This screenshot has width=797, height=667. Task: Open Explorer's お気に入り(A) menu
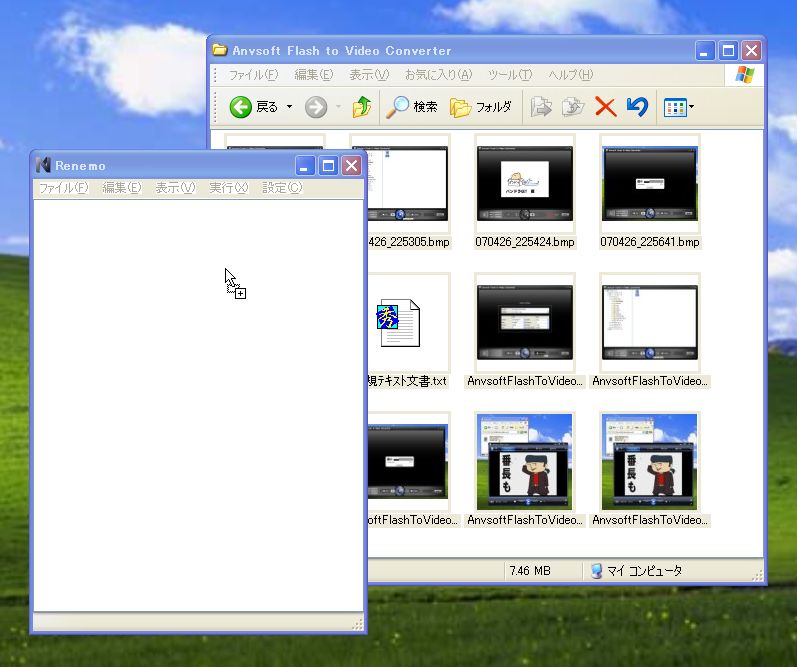pos(438,75)
